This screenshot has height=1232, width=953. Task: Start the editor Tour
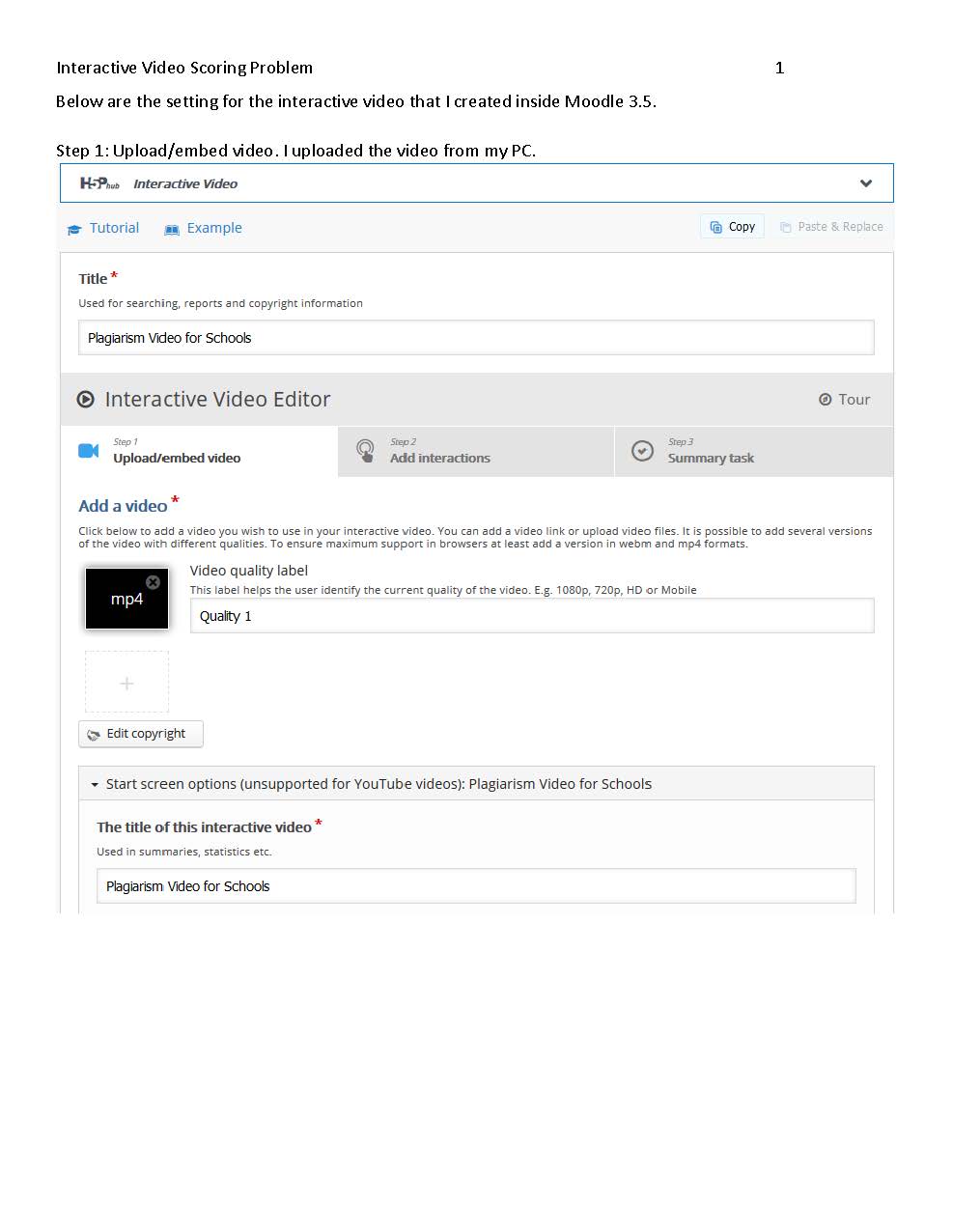[844, 399]
